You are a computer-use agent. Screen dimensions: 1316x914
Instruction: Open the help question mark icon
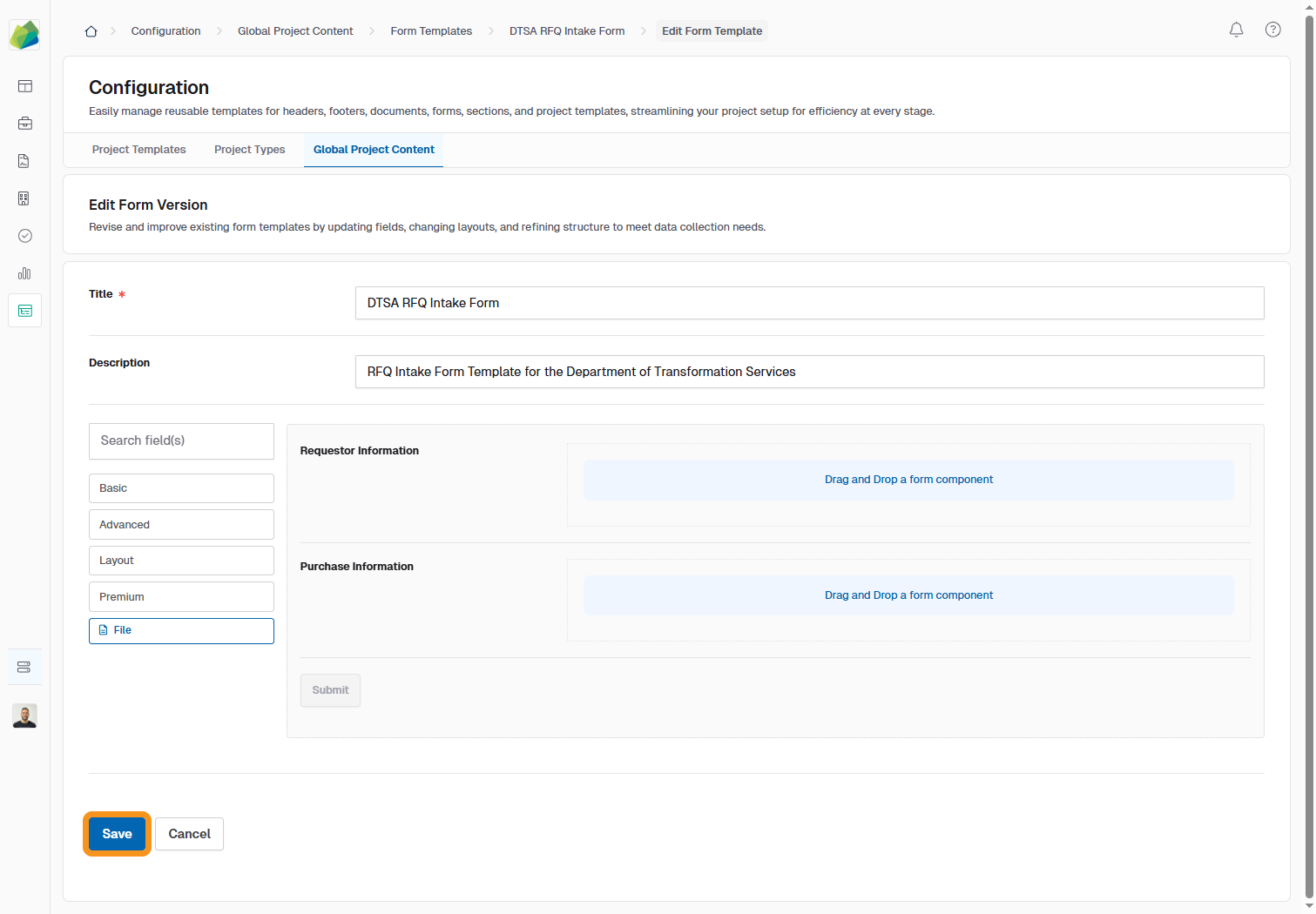click(1272, 30)
